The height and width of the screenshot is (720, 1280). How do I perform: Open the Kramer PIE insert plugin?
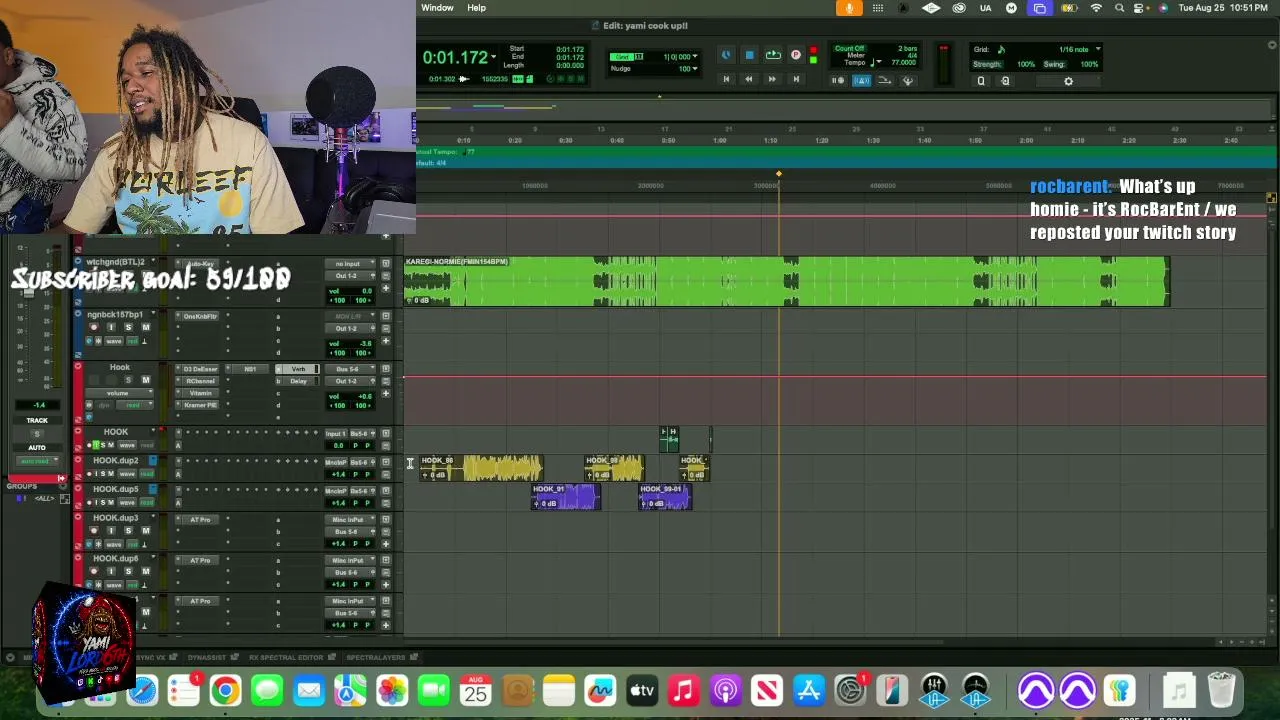200,405
